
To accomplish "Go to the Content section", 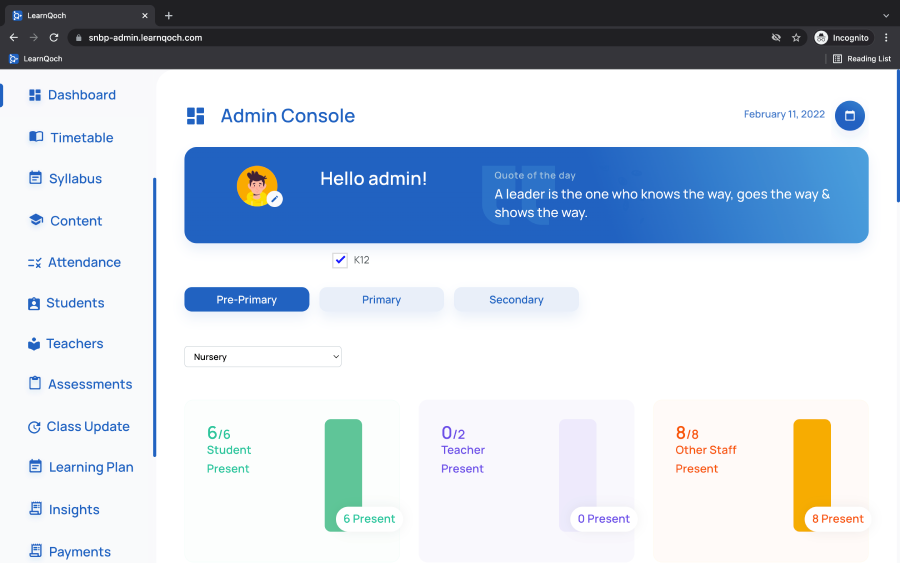I will click(x=76, y=221).
